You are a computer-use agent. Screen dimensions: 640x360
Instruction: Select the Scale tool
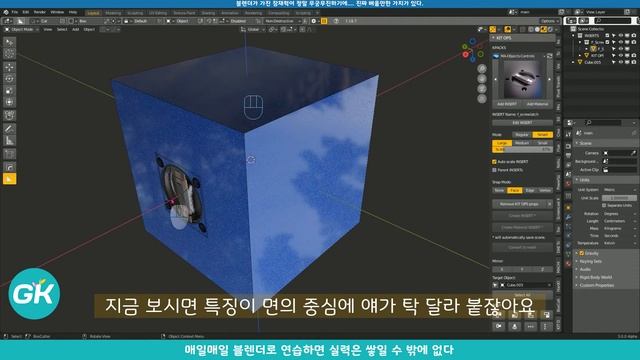tap(9, 91)
